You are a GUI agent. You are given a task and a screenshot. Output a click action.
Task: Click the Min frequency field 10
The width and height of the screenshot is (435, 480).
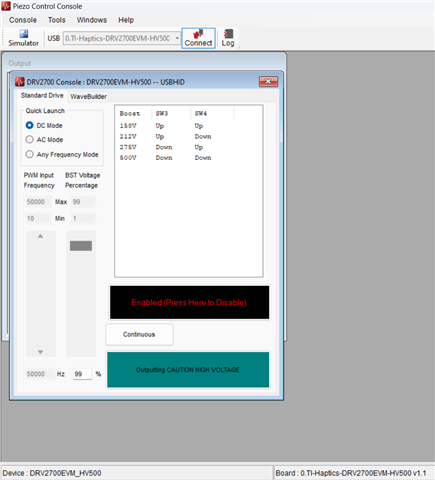tap(38, 218)
